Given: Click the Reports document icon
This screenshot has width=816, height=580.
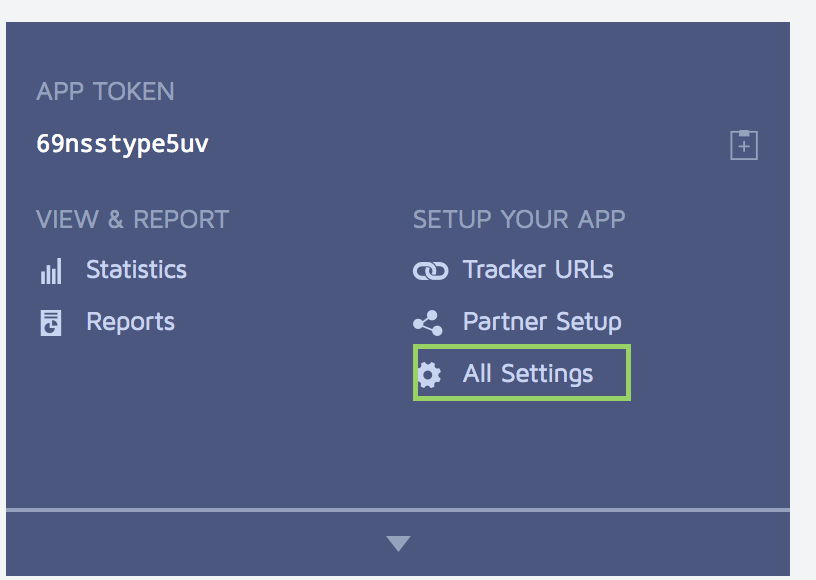Looking at the screenshot, I should pos(51,323).
